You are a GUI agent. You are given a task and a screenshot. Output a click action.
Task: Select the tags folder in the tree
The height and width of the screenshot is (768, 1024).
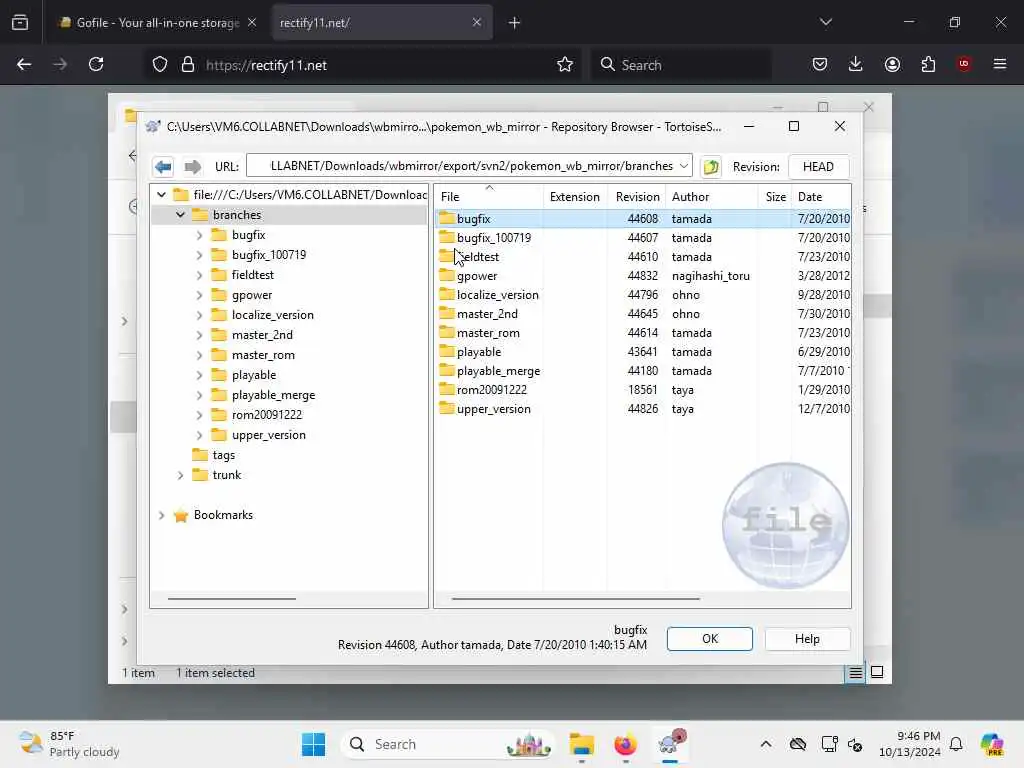pyautogui.click(x=223, y=455)
